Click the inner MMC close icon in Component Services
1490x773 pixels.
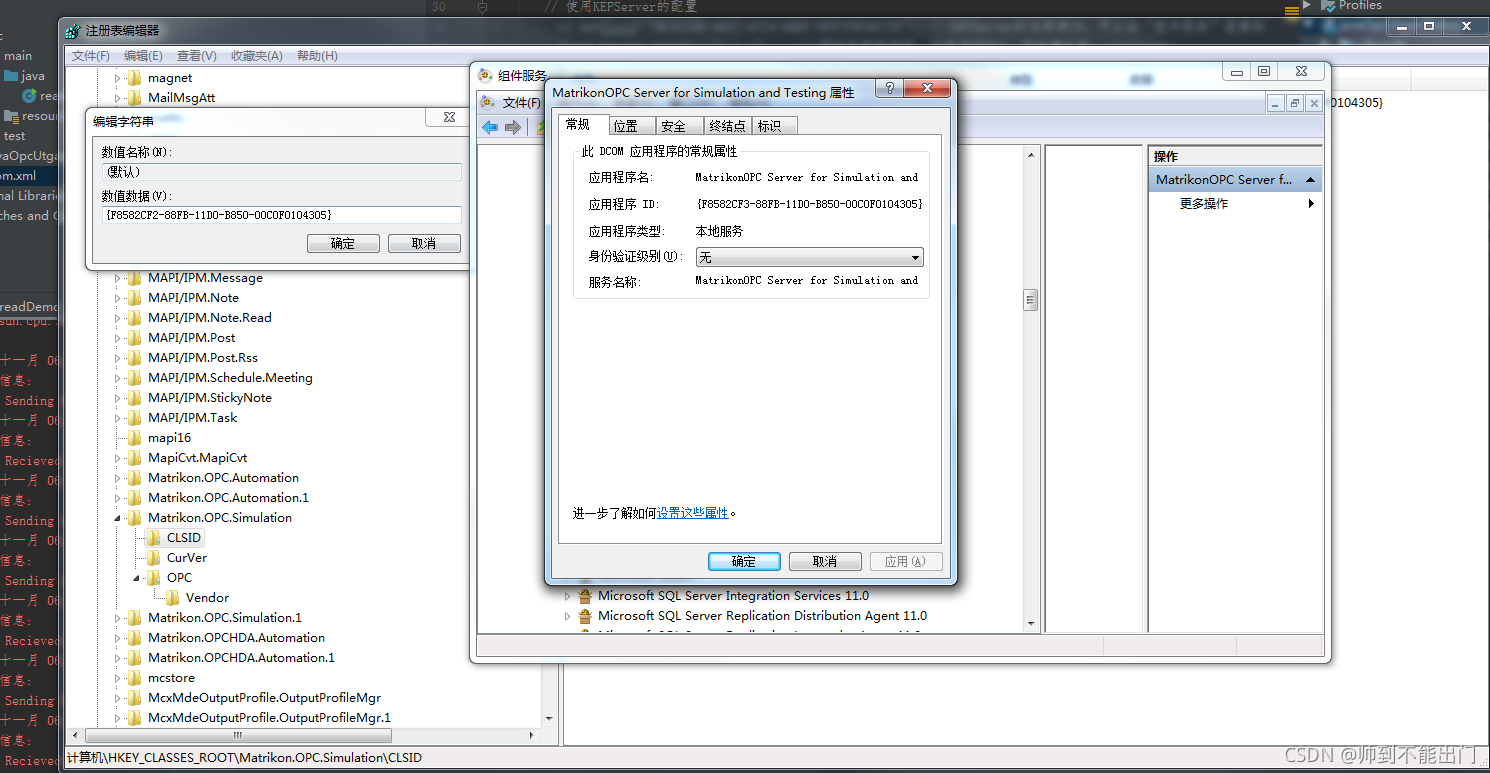[x=1314, y=103]
